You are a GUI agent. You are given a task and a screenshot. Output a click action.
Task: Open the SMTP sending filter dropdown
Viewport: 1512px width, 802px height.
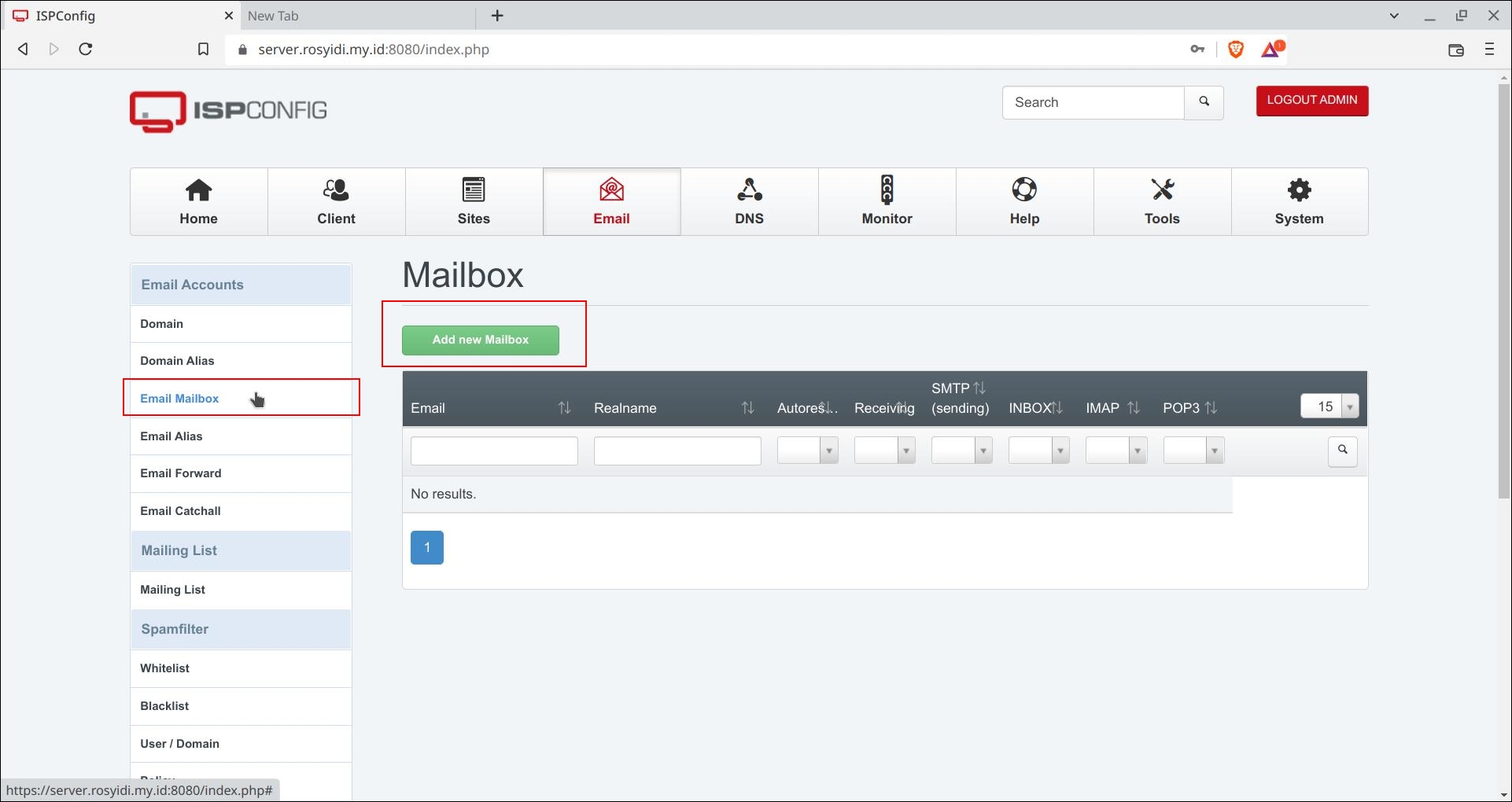961,451
